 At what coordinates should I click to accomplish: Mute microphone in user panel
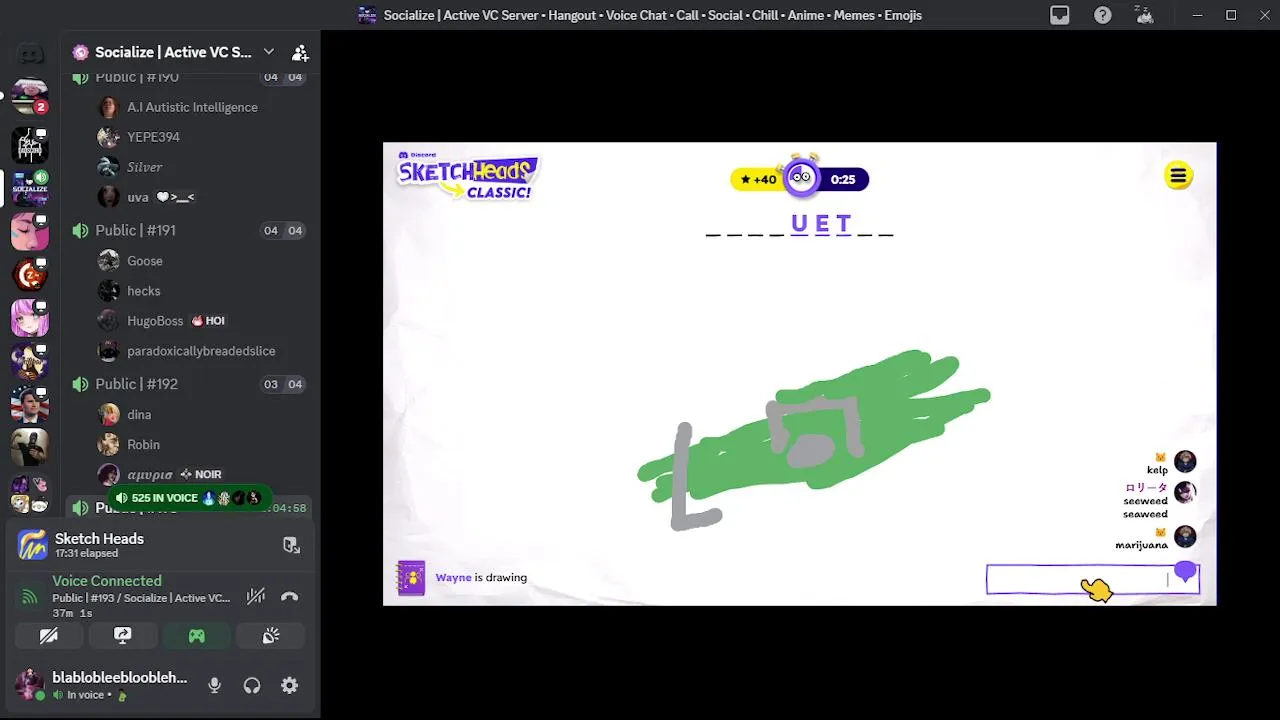click(x=214, y=685)
